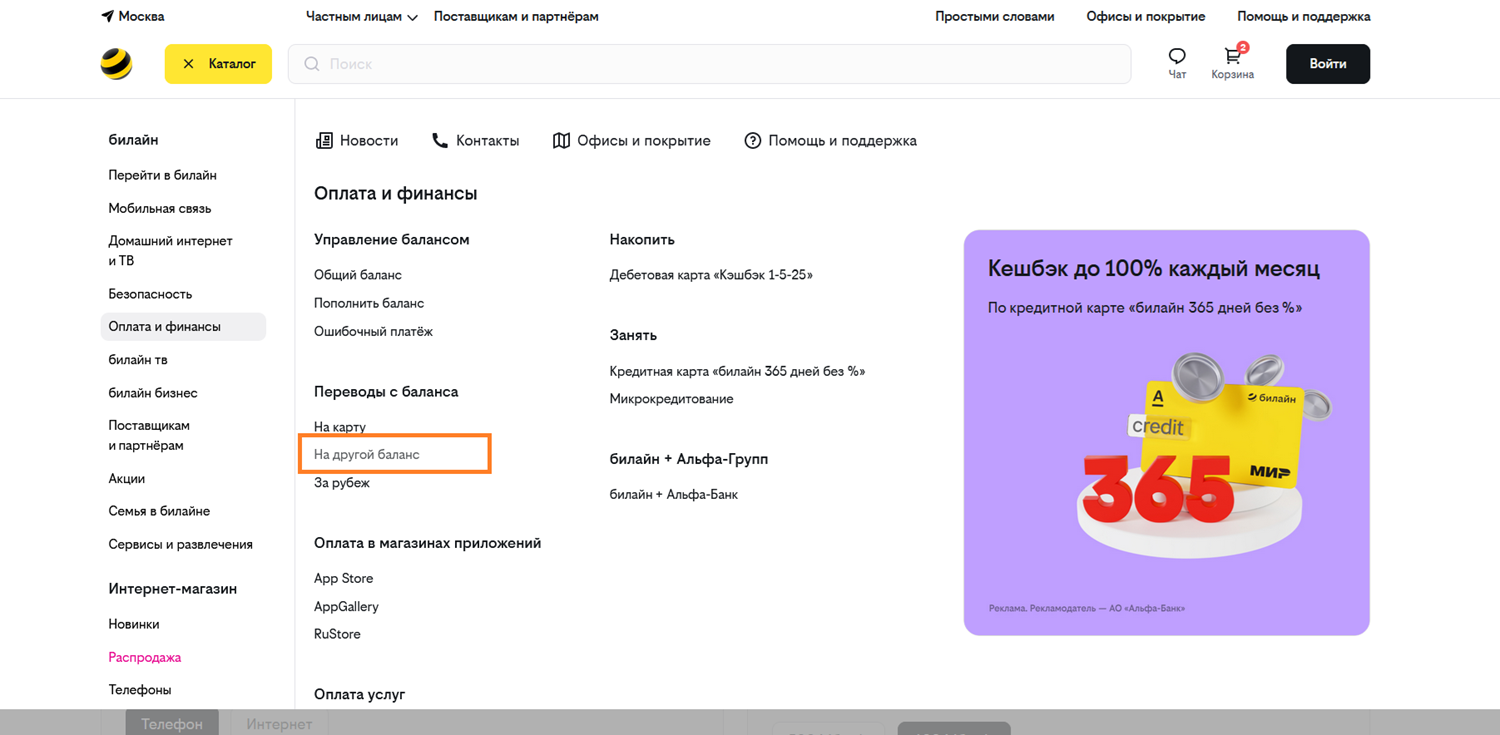Click the Войти login button
The width and height of the screenshot is (1500, 735).
tap(1328, 64)
